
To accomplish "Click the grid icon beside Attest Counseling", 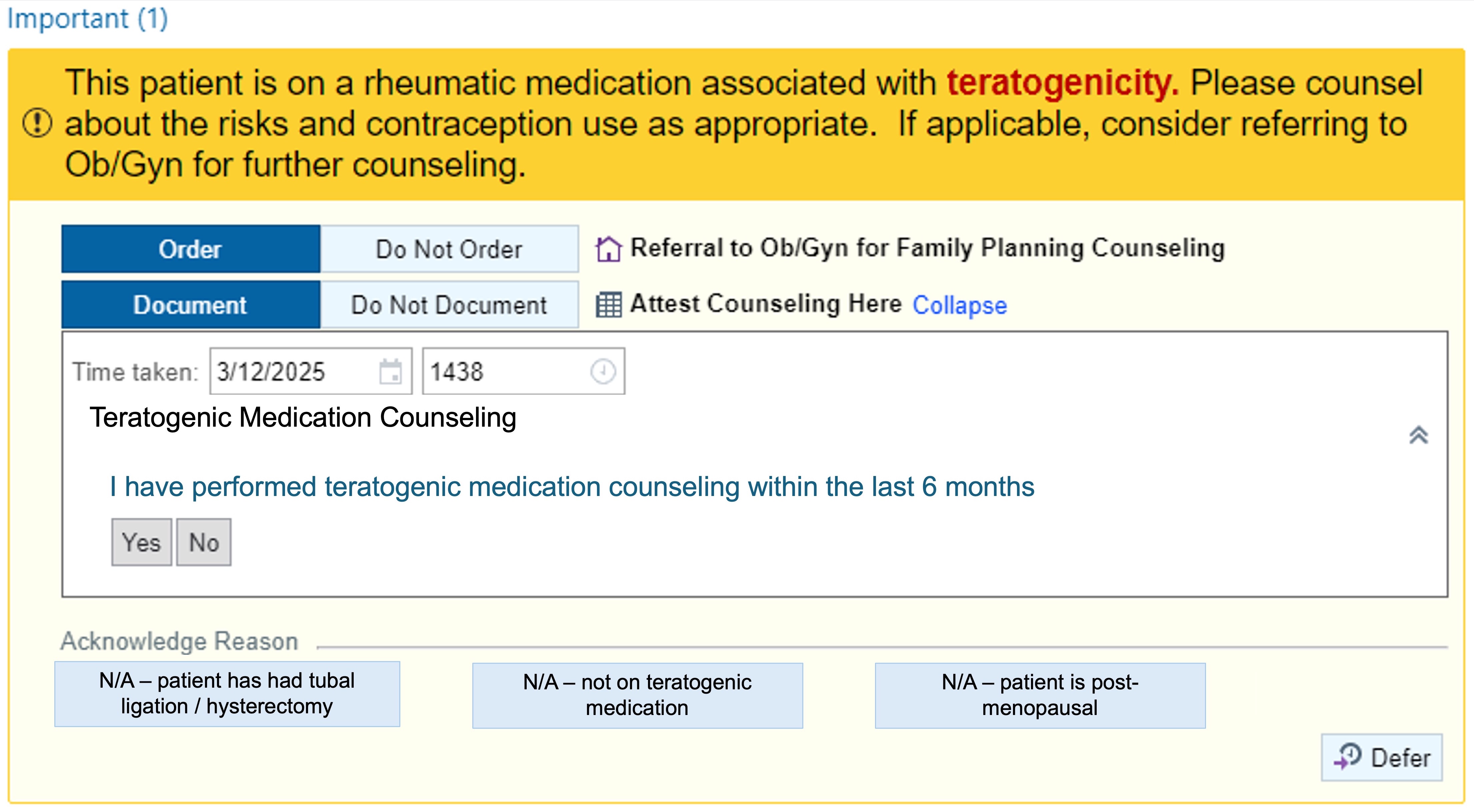I will [608, 304].
